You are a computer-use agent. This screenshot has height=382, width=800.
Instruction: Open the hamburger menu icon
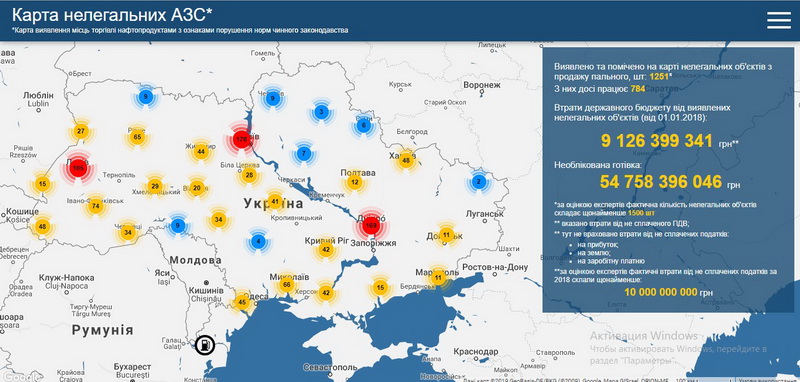coord(779,20)
